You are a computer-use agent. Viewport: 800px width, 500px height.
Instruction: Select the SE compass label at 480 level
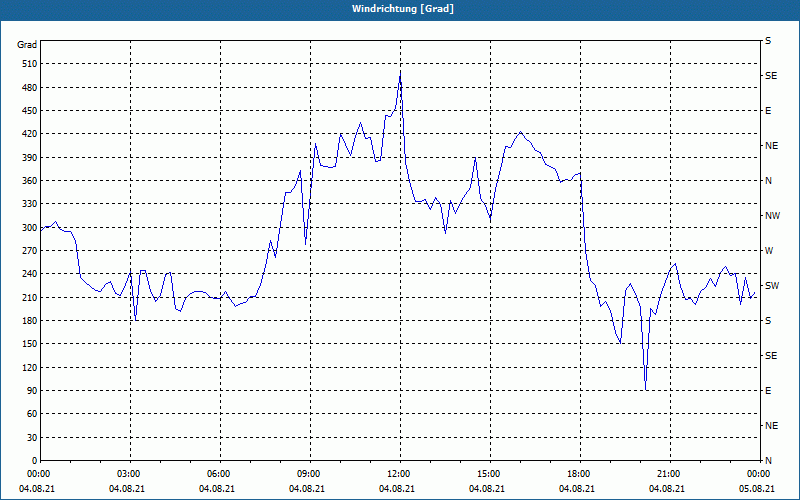pyautogui.click(x=771, y=76)
